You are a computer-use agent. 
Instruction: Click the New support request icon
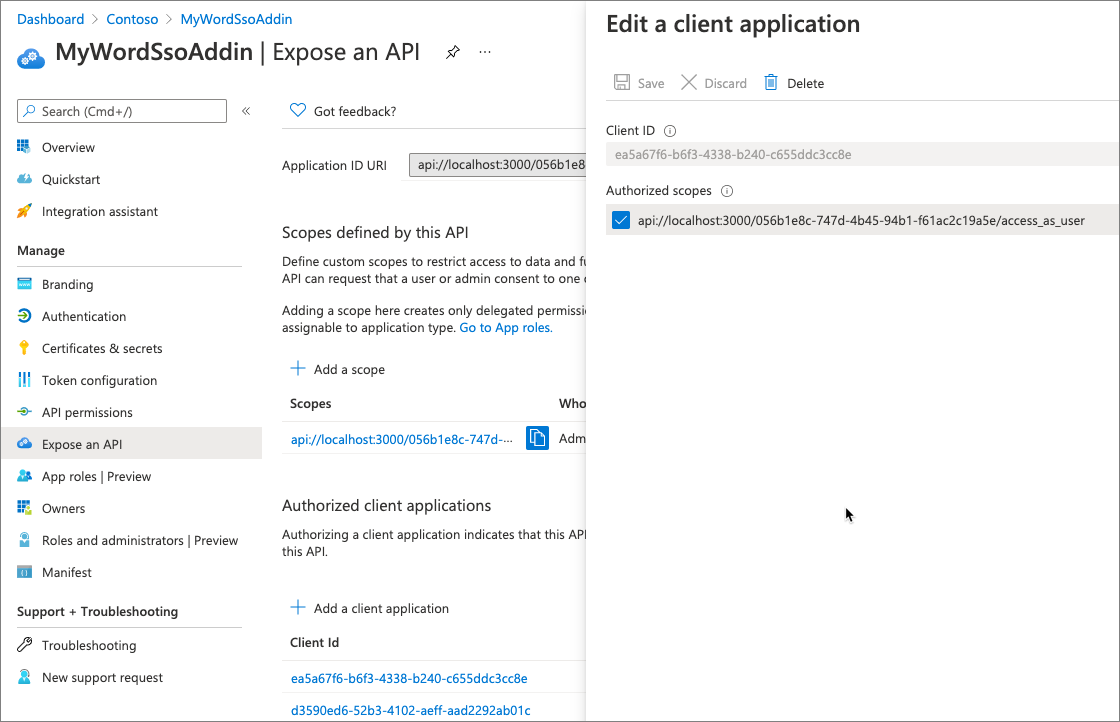point(24,677)
